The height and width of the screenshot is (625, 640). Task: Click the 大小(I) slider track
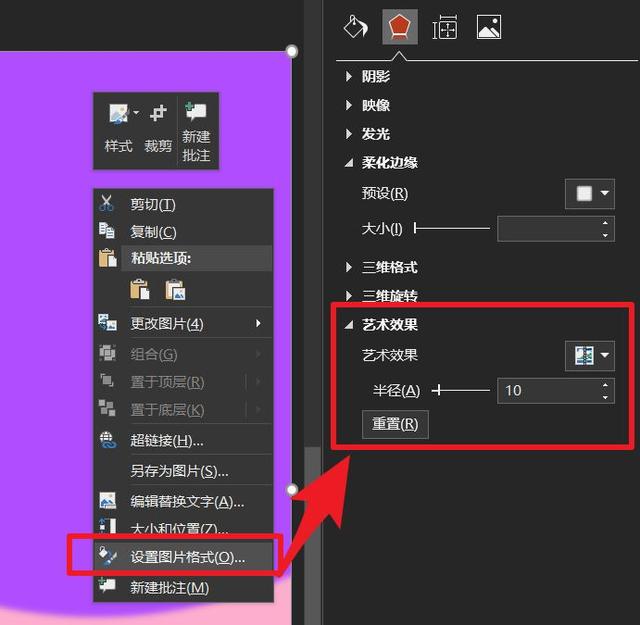(452, 228)
